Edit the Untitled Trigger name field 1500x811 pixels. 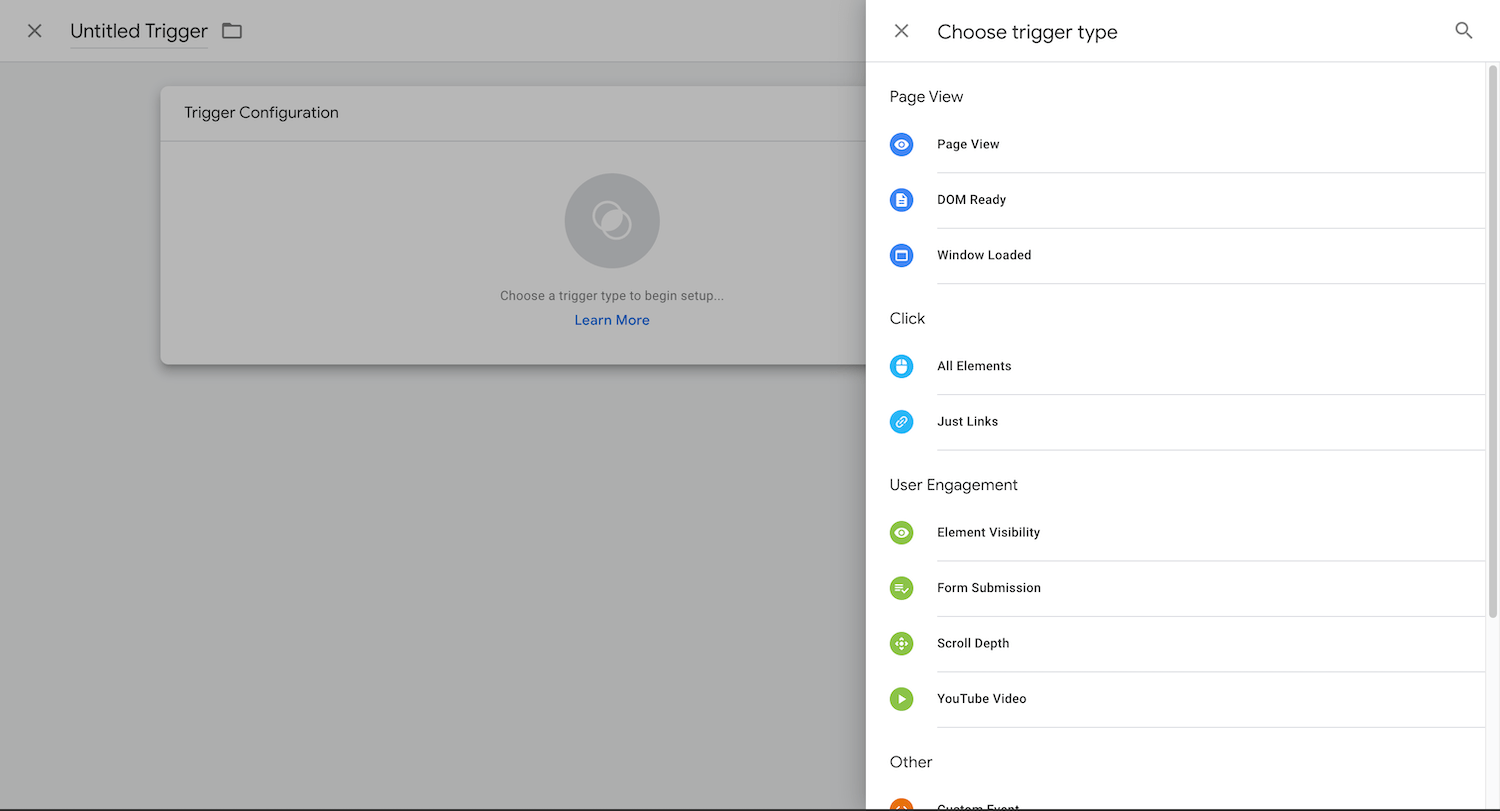[x=139, y=31]
